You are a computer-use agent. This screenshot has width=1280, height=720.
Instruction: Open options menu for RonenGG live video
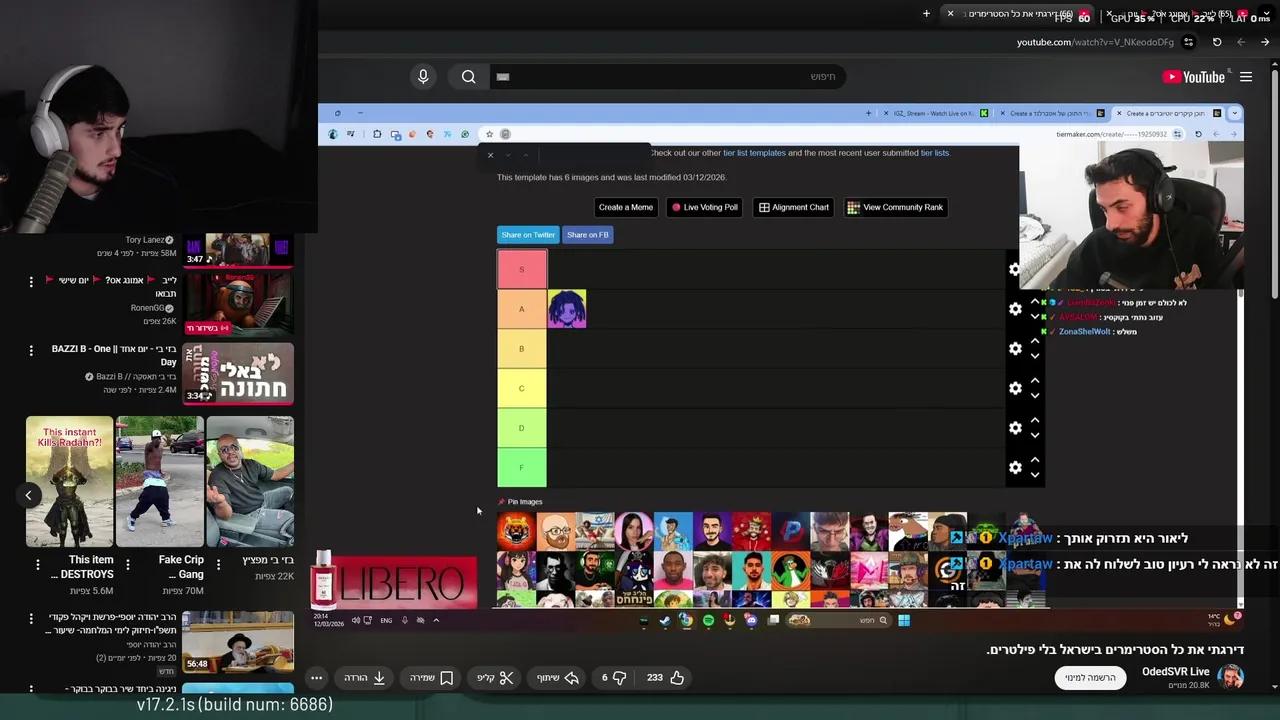(31, 282)
